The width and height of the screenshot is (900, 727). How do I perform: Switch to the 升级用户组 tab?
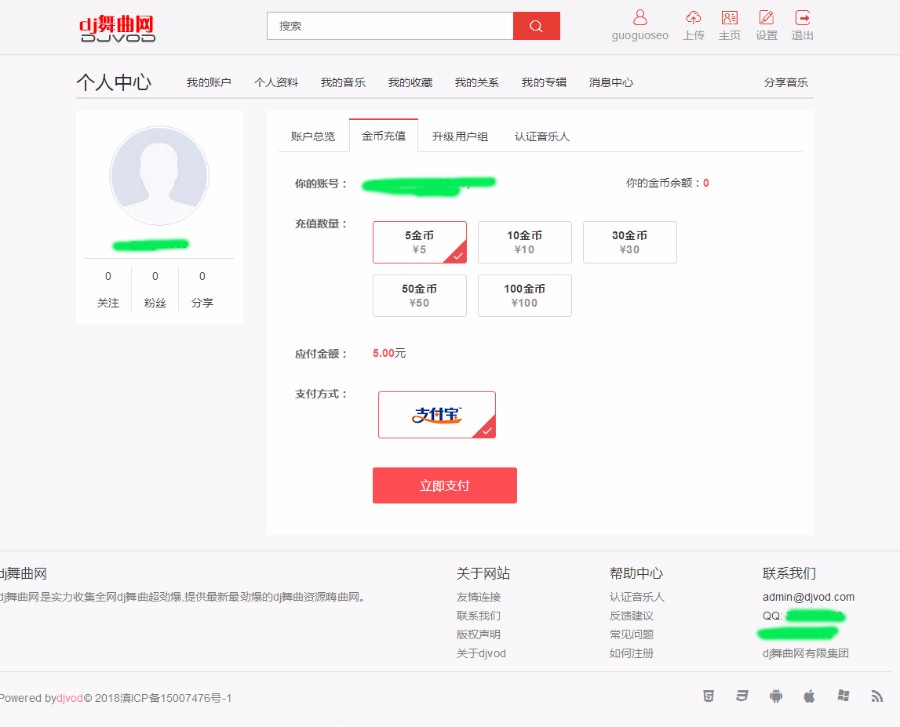pos(460,136)
